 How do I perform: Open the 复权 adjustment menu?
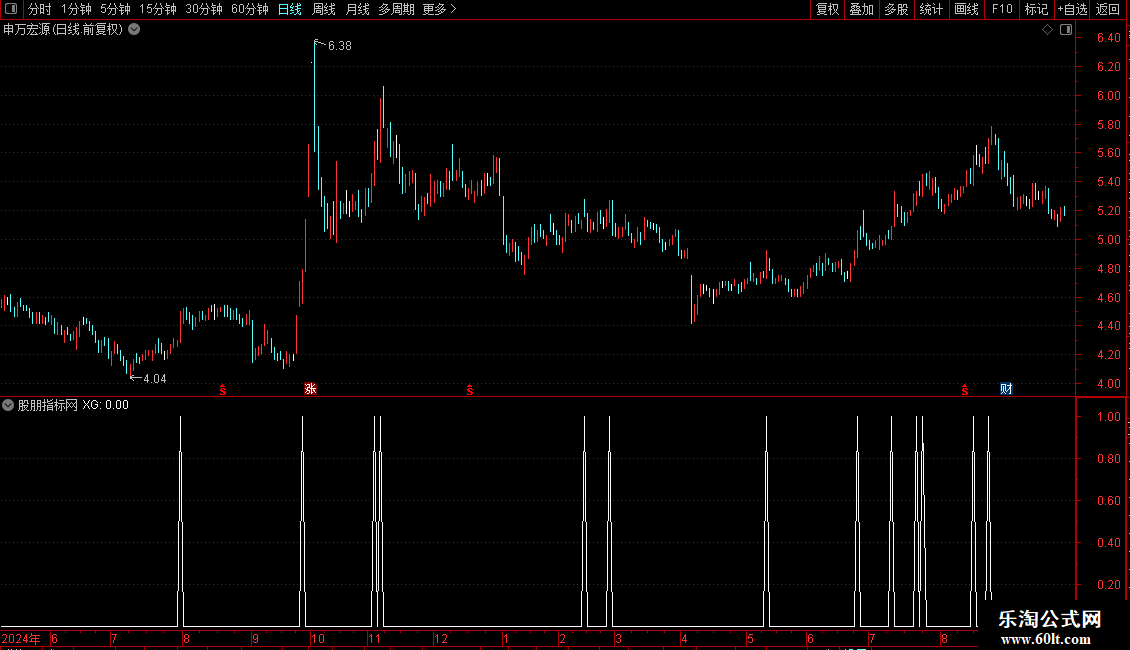click(x=827, y=9)
